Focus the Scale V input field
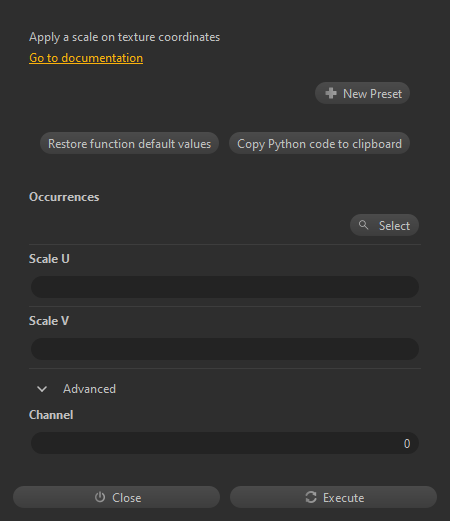This screenshot has height=521, width=450. (225, 349)
